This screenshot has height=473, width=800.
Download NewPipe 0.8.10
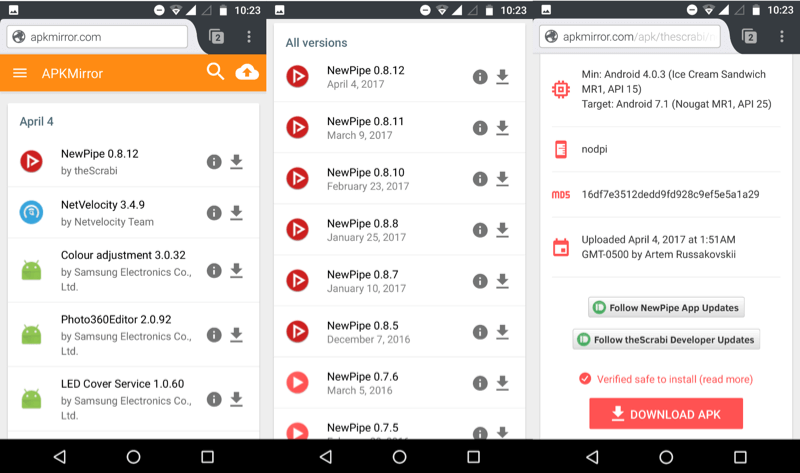pyautogui.click(x=503, y=179)
